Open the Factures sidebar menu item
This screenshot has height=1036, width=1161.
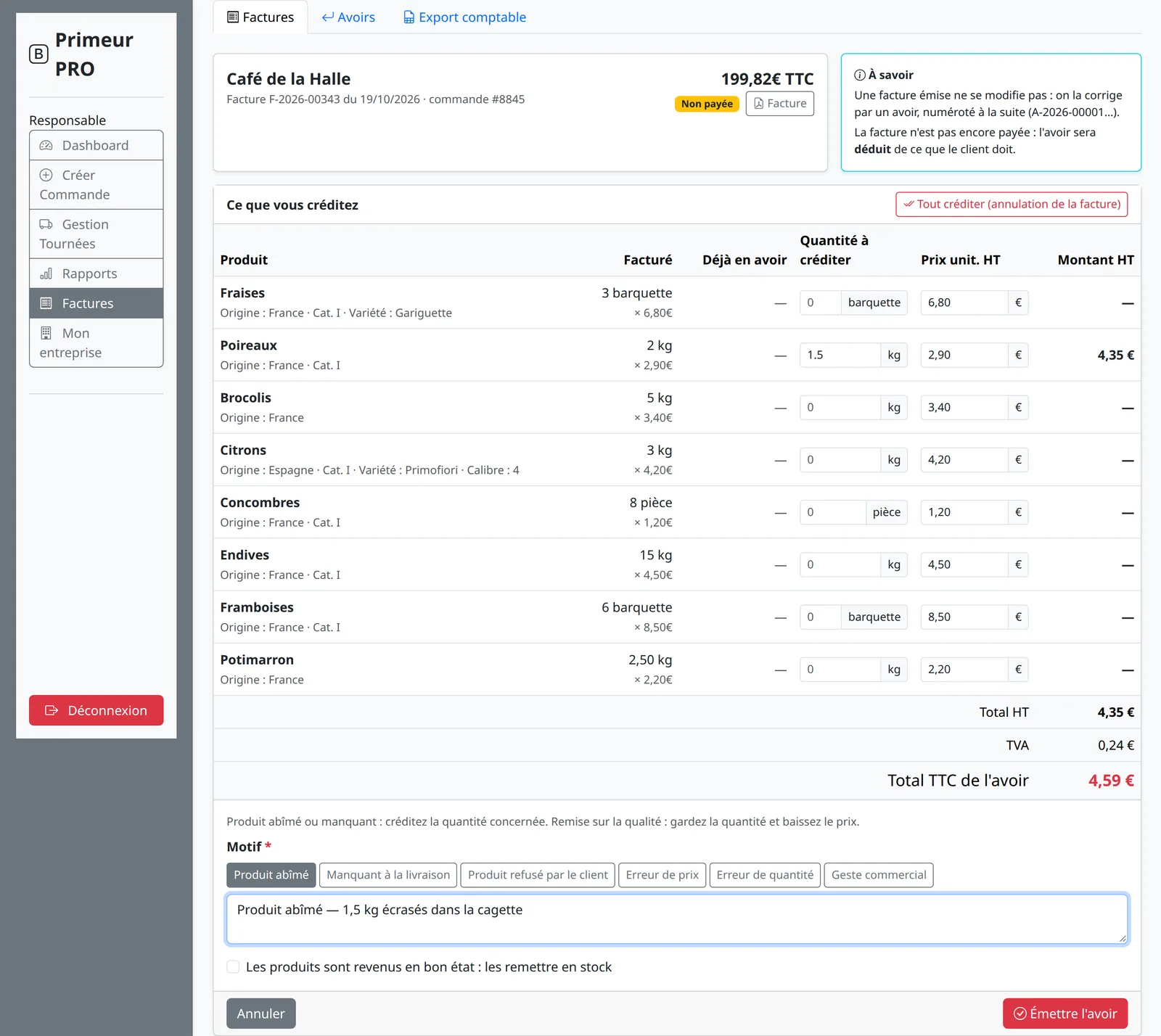(97, 303)
